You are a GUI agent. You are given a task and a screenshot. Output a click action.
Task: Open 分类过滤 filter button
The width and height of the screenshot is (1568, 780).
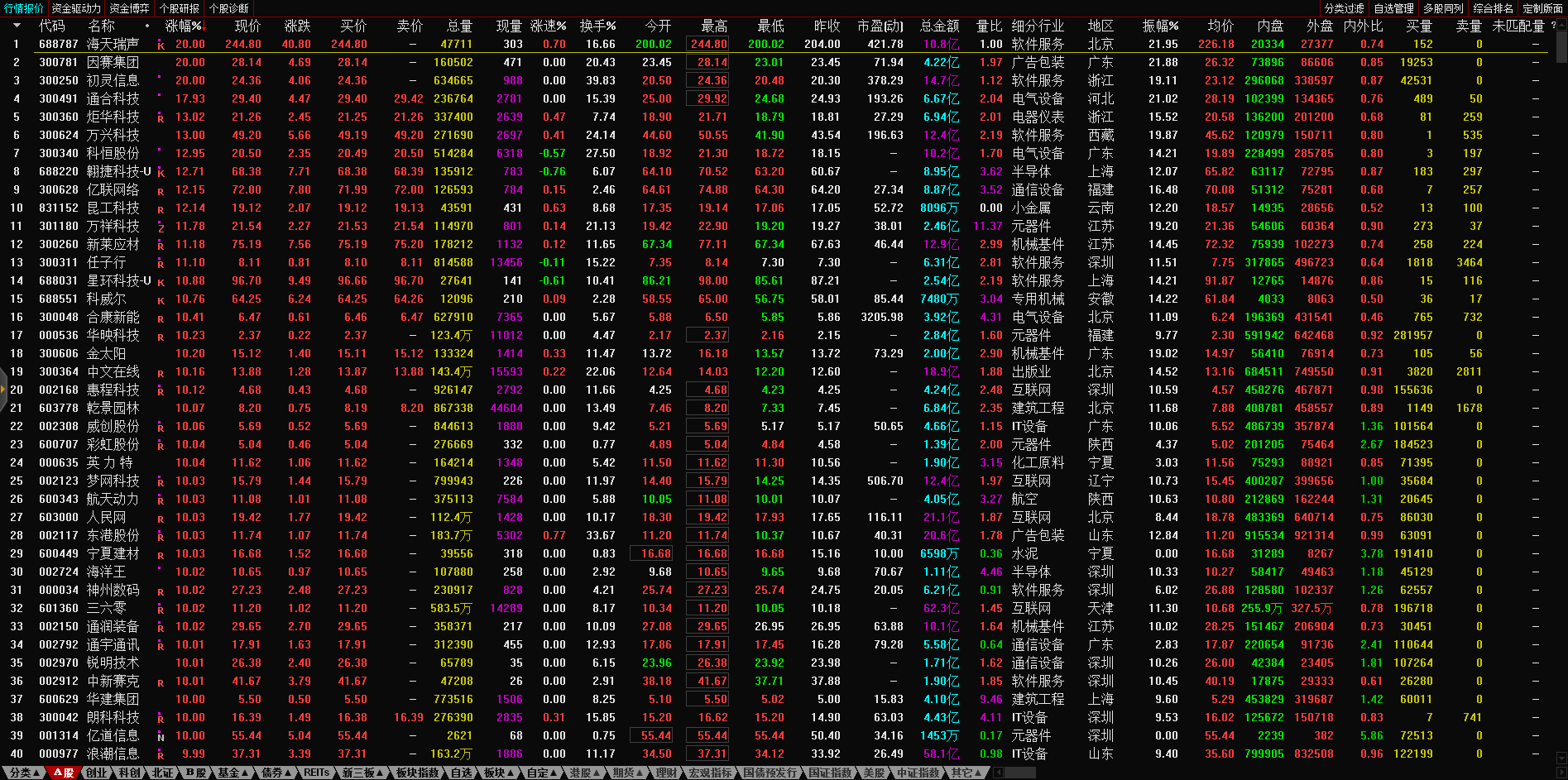click(1344, 8)
